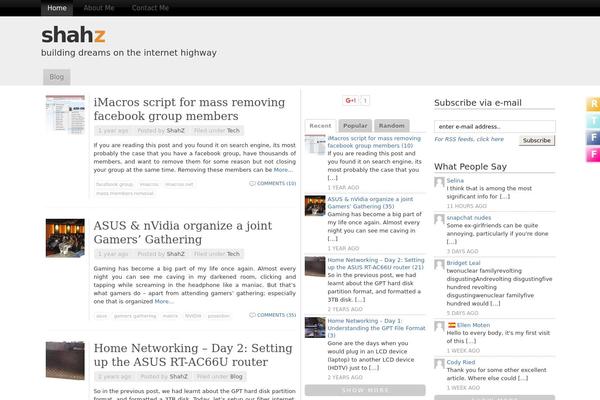Open commenter name Ellen Moten

(473, 325)
